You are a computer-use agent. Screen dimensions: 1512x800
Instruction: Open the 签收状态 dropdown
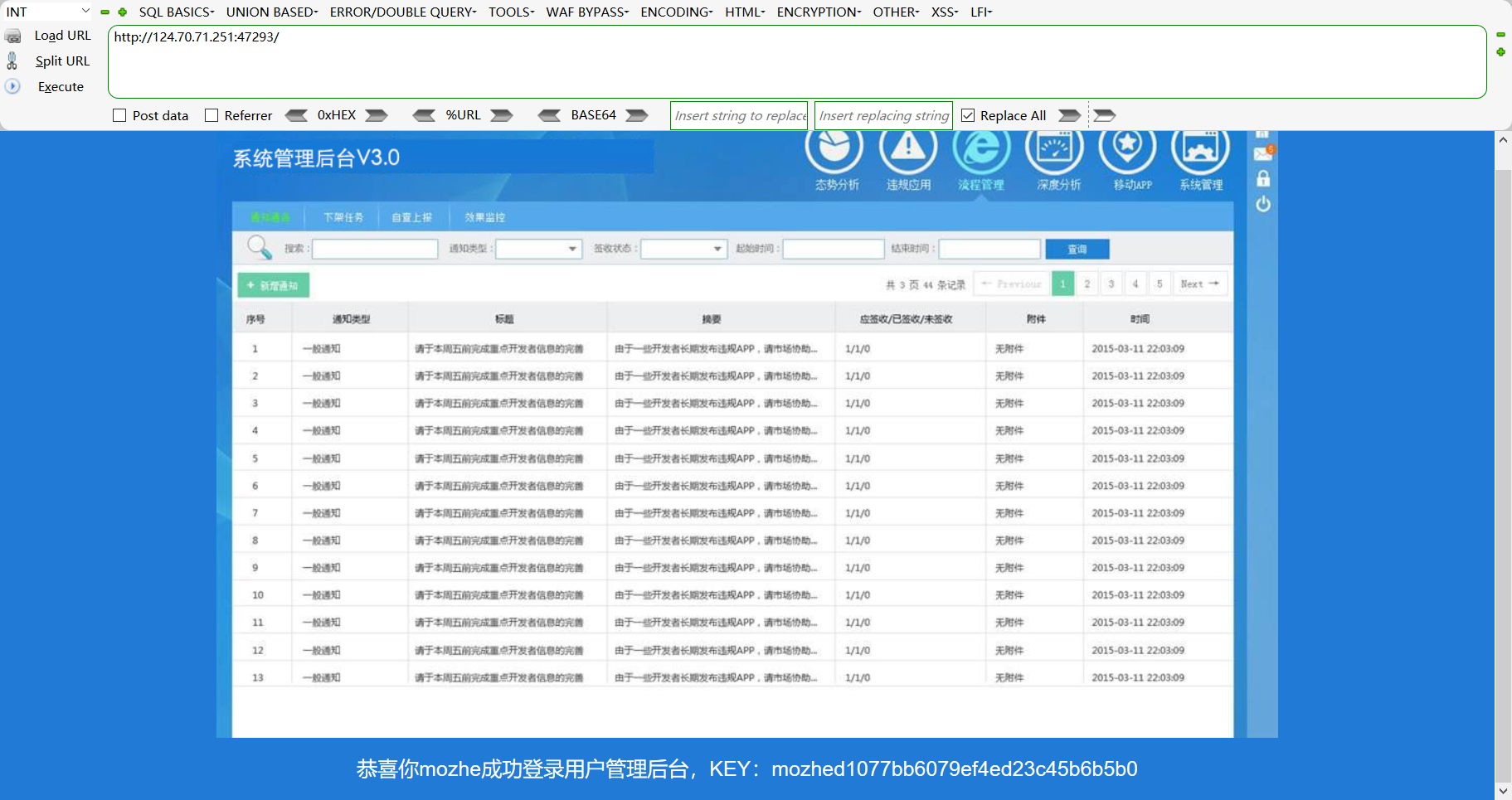684,249
